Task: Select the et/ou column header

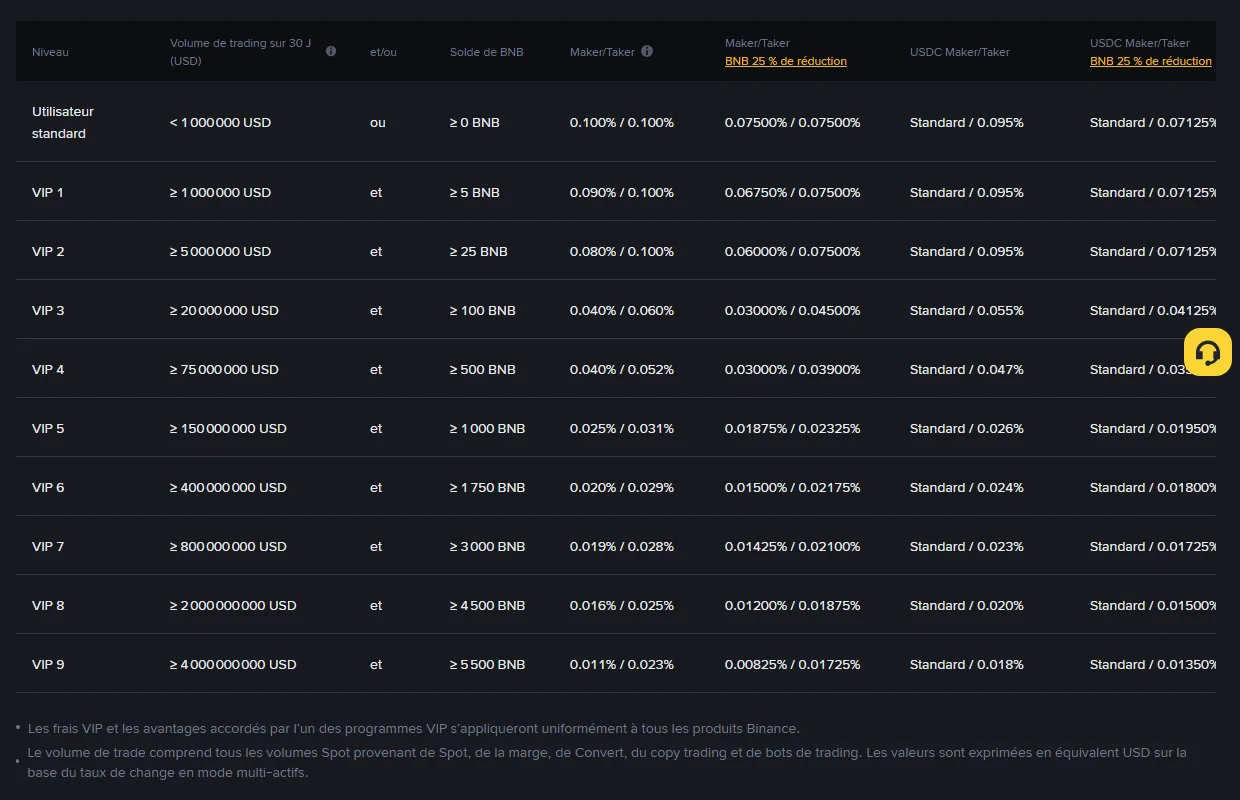Action: point(383,52)
